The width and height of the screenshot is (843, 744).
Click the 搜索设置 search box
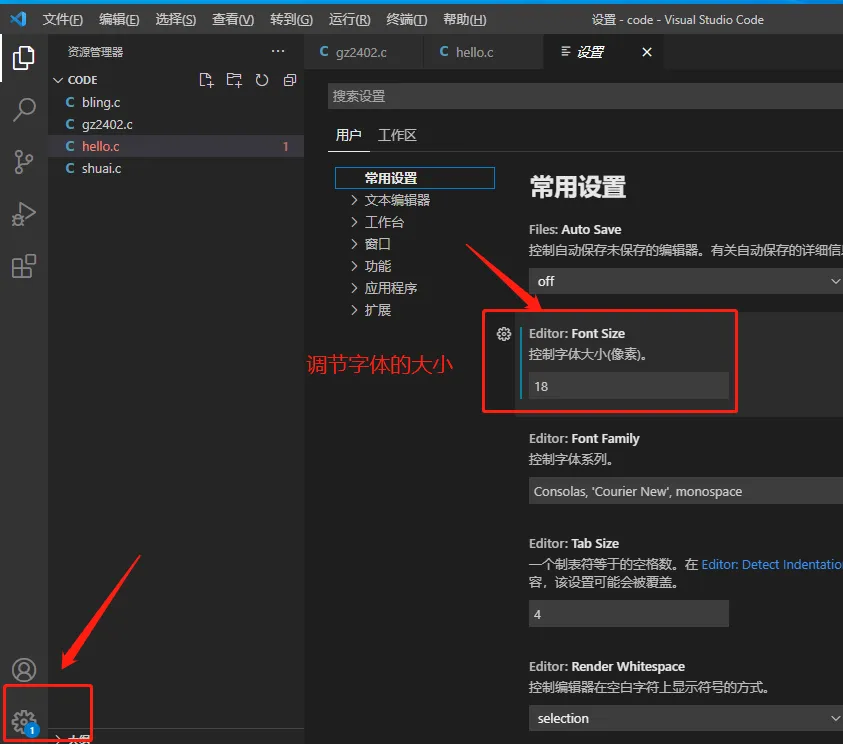[x=585, y=96]
